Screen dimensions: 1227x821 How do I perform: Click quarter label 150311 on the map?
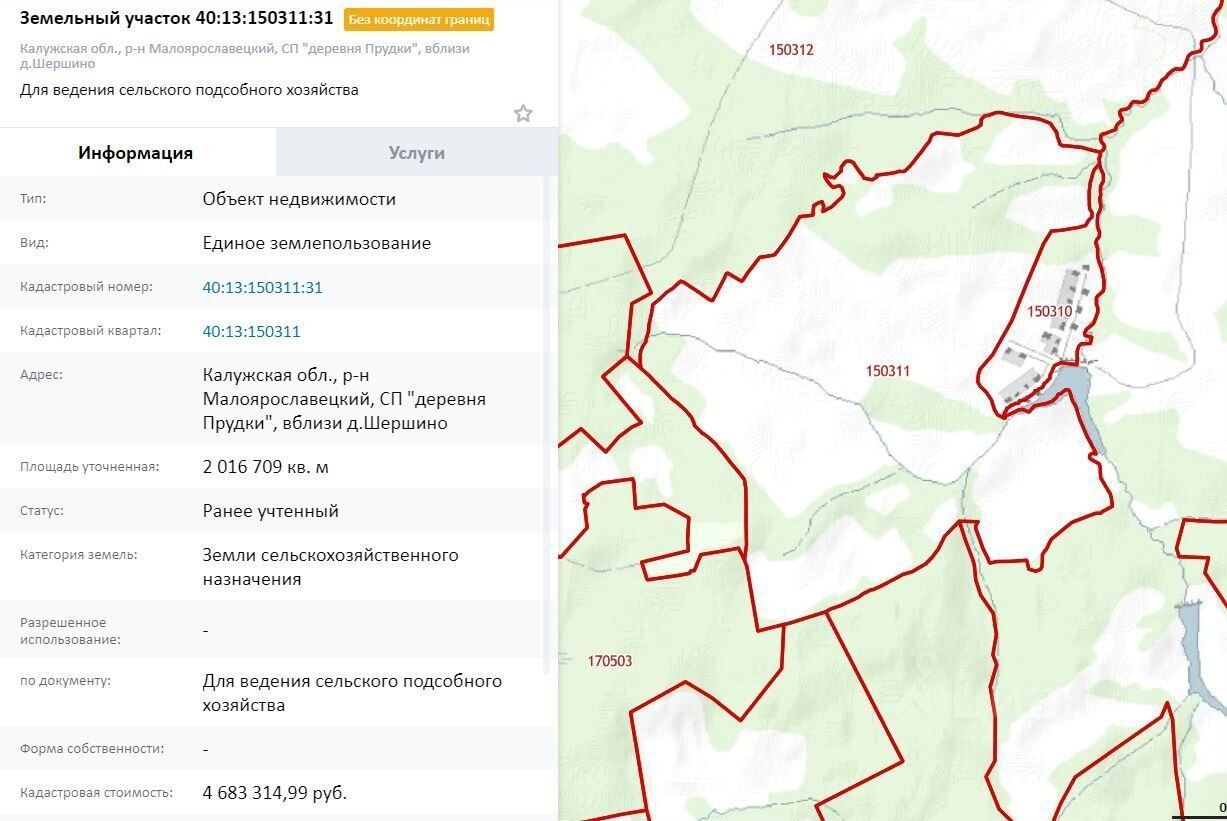tap(888, 371)
